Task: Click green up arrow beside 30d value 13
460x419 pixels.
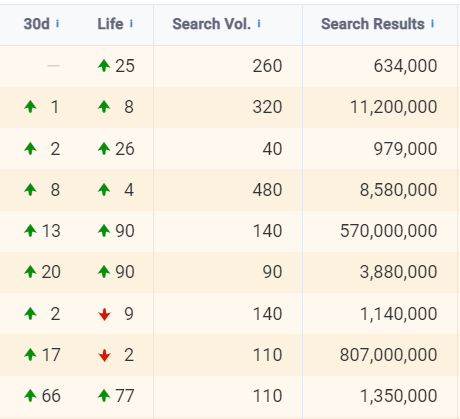Action: (x=30, y=231)
